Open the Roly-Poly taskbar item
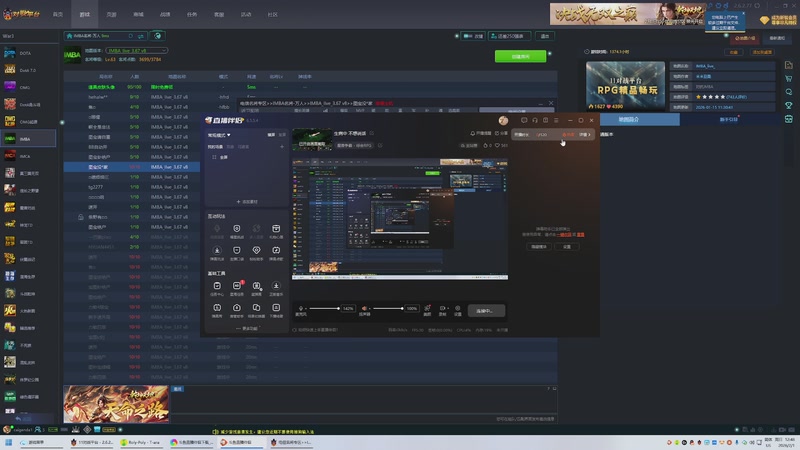 point(141,442)
